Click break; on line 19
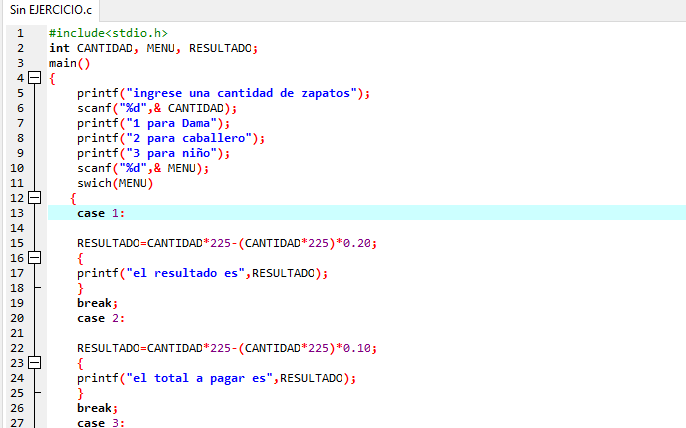Screen dimensions: 686x428 pyautogui.click(x=98, y=303)
